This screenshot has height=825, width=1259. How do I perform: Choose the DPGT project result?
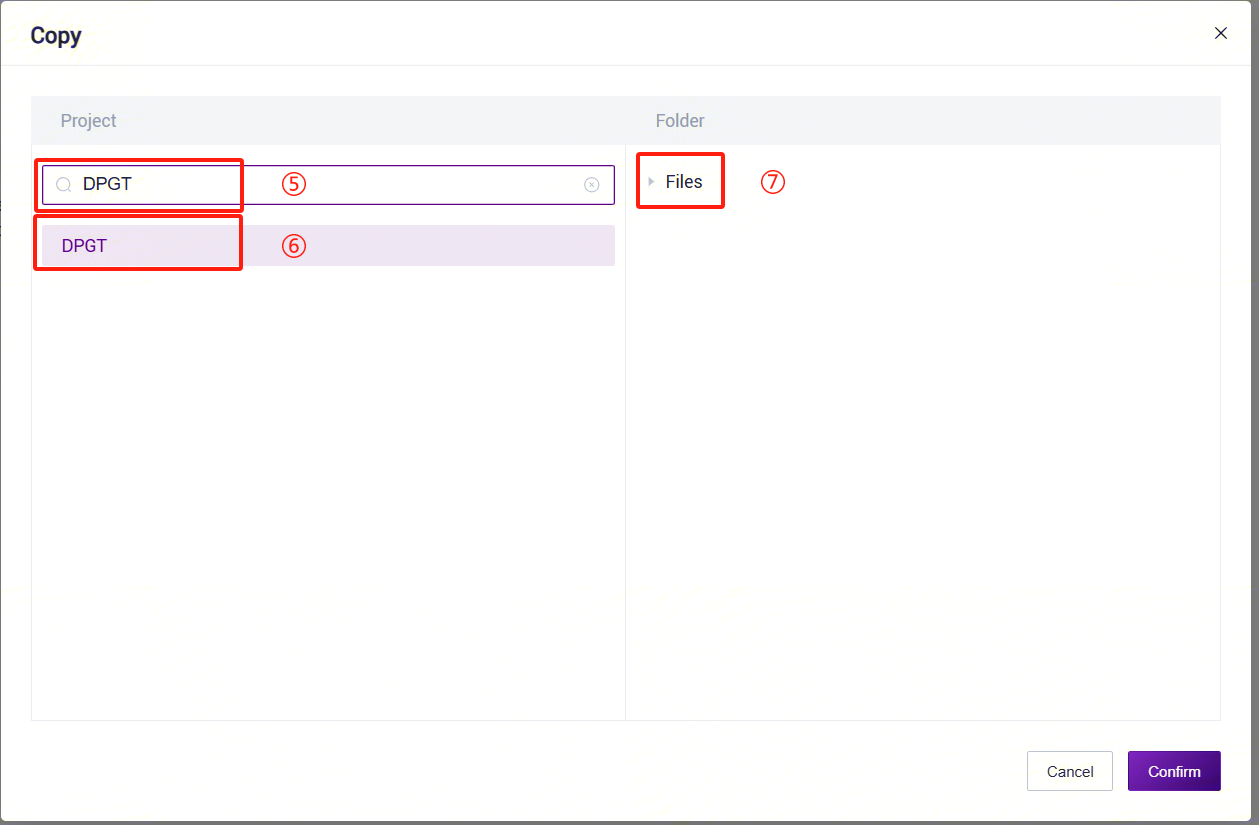[x=328, y=245]
